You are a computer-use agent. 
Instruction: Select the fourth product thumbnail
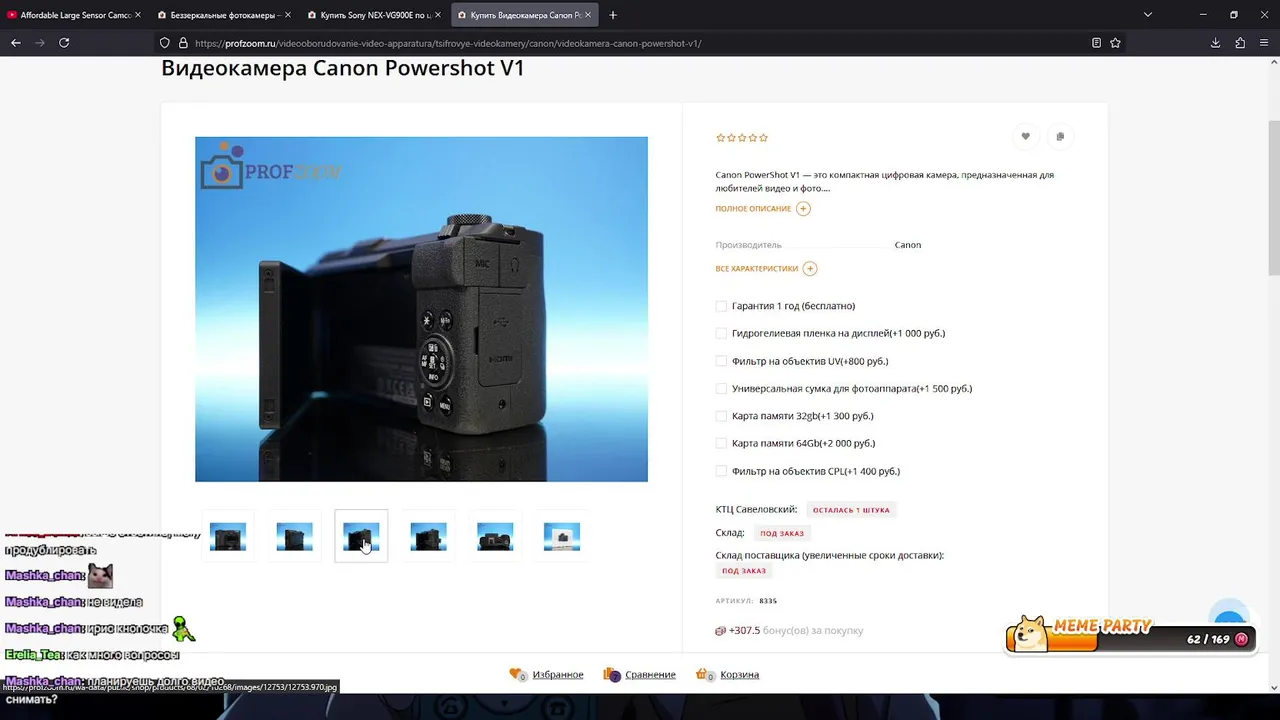coord(428,537)
